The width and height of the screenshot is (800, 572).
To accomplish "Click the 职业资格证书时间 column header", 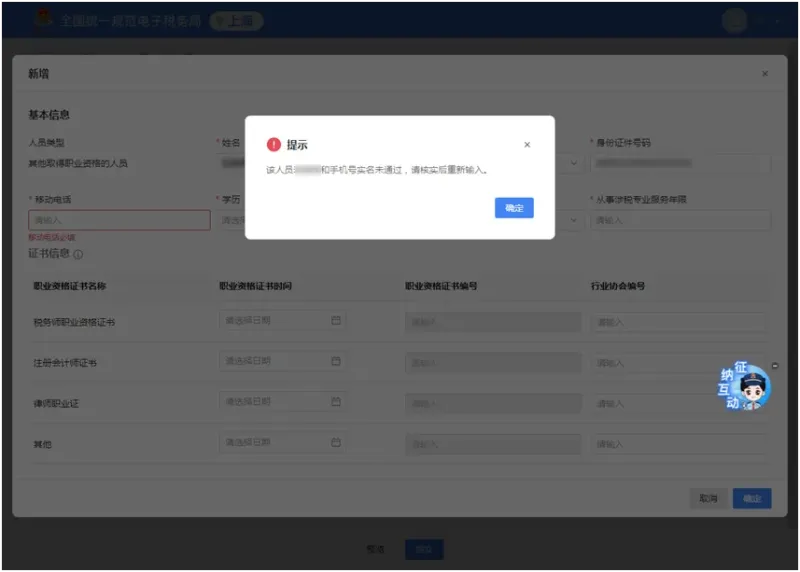I will pyautogui.click(x=256, y=286).
